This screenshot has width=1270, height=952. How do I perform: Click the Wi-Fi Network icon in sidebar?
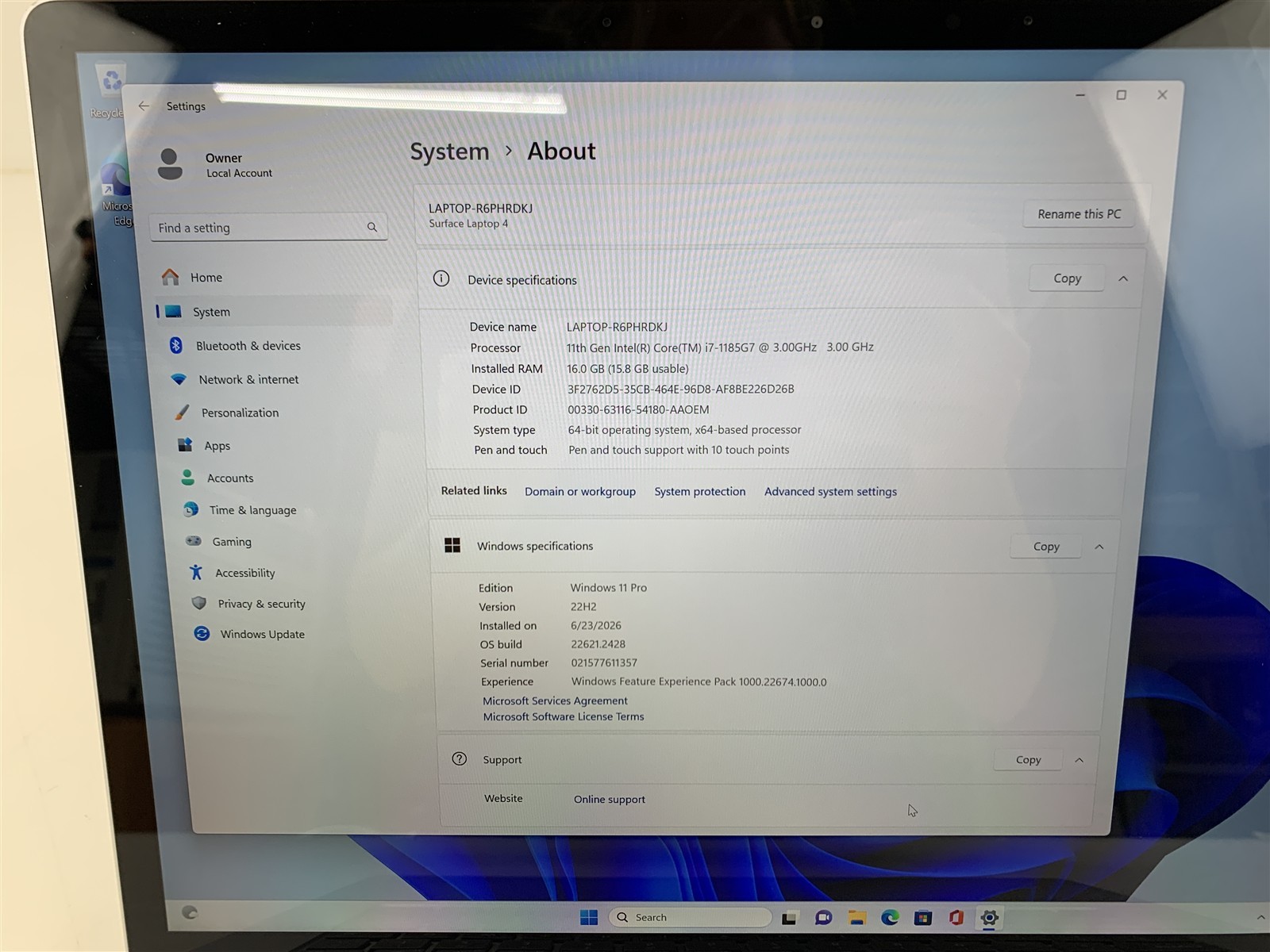(179, 379)
